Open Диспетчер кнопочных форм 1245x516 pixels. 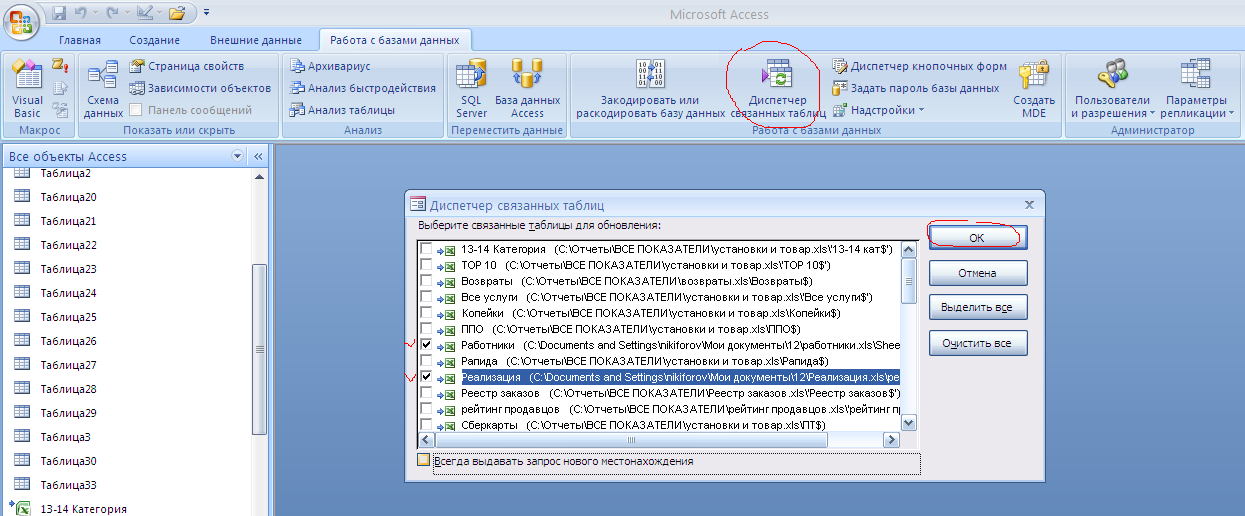[x=919, y=66]
